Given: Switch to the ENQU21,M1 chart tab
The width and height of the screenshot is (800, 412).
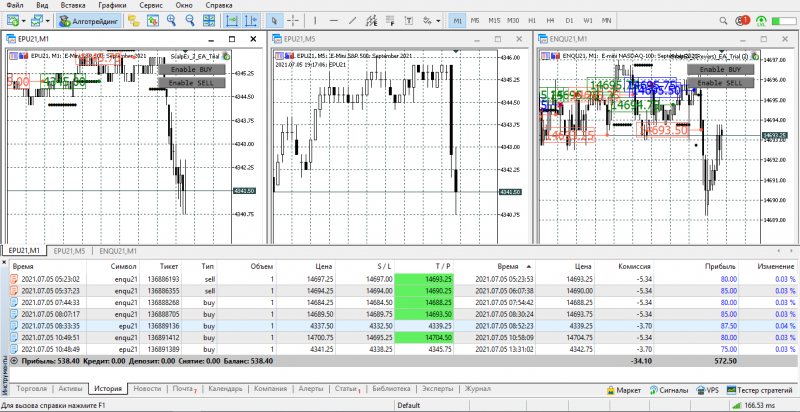Looking at the screenshot, I should pyautogui.click(x=118, y=251).
